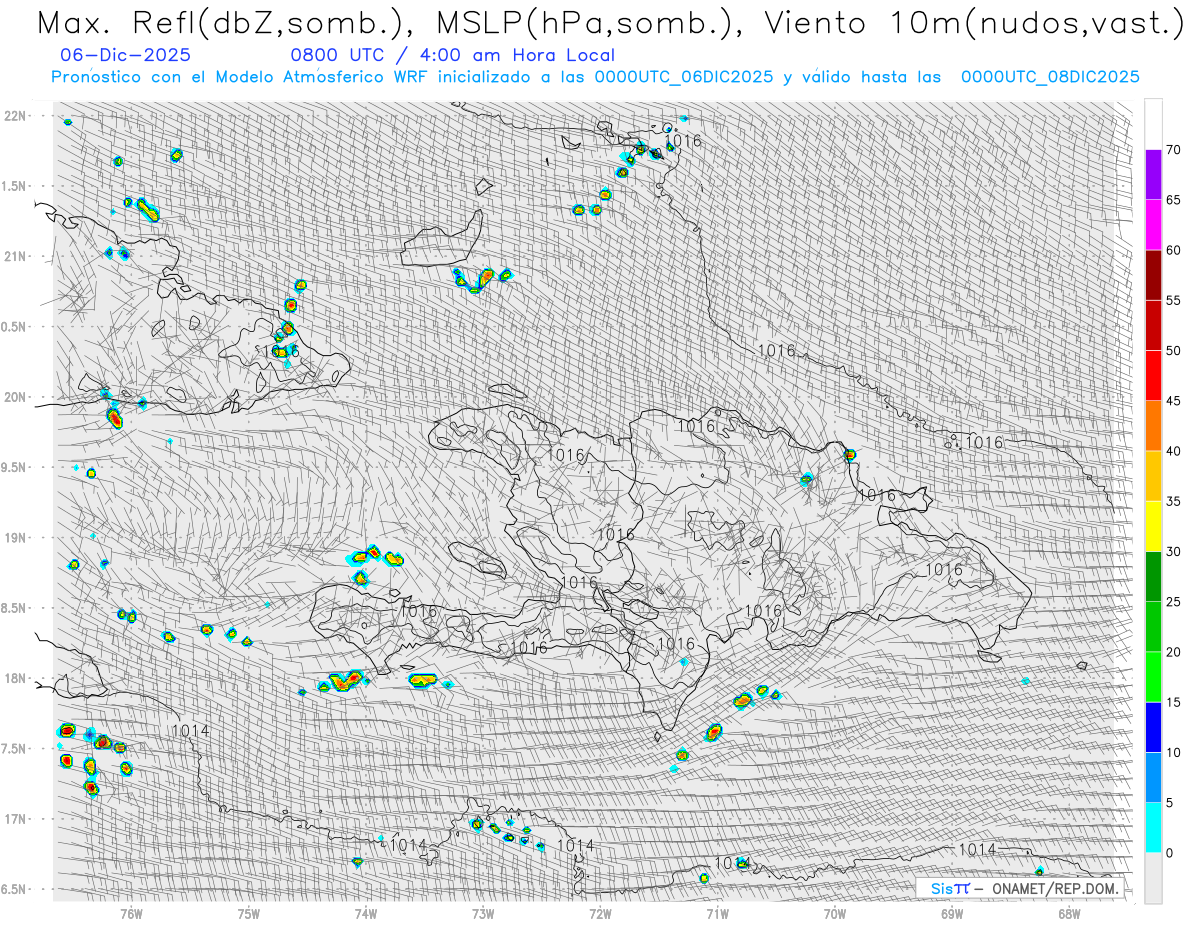Select the orange 40–45 dBZ colorbar segment
Screen dimensions: 1200x927
[x=1153, y=426]
